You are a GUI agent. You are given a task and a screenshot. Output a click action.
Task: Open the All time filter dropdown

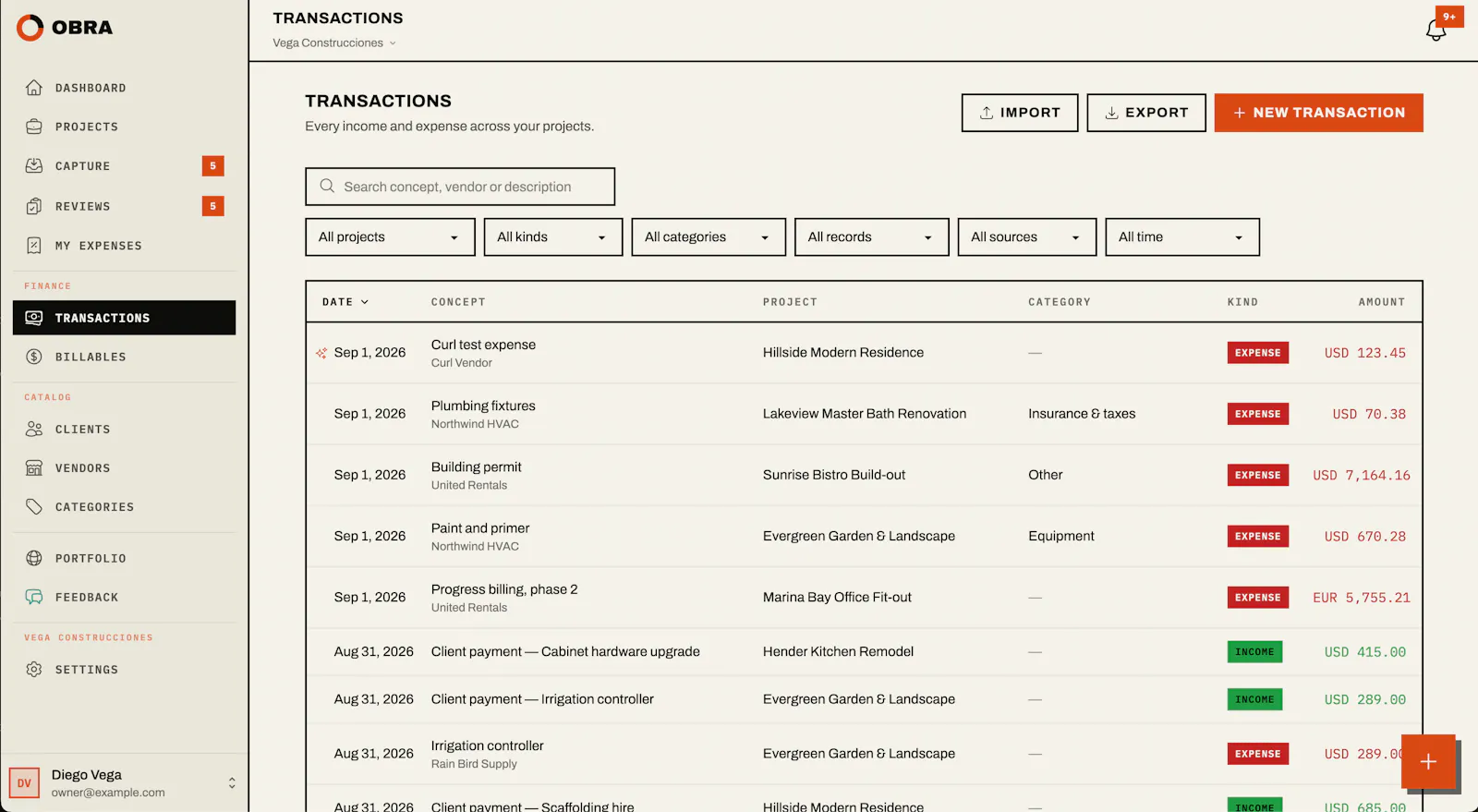(1182, 237)
